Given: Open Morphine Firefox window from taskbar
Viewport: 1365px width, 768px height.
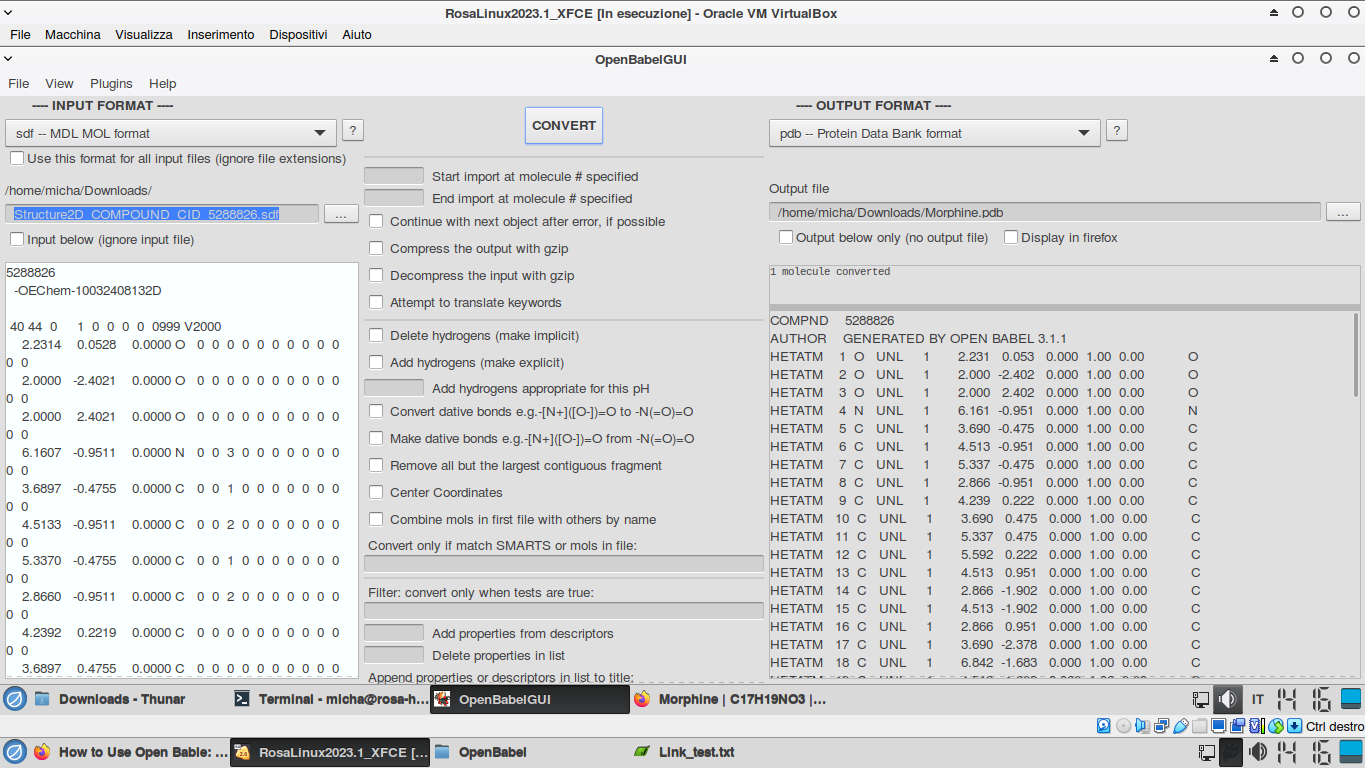Looking at the screenshot, I should [729, 699].
